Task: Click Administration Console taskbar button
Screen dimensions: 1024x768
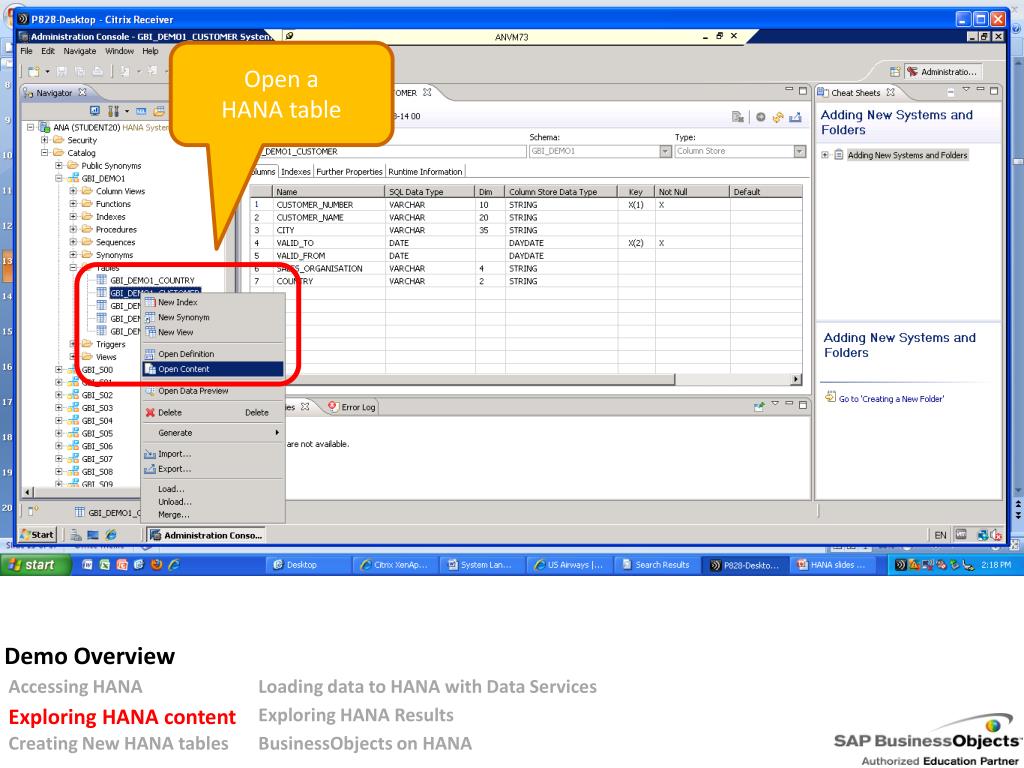Action: (x=206, y=535)
